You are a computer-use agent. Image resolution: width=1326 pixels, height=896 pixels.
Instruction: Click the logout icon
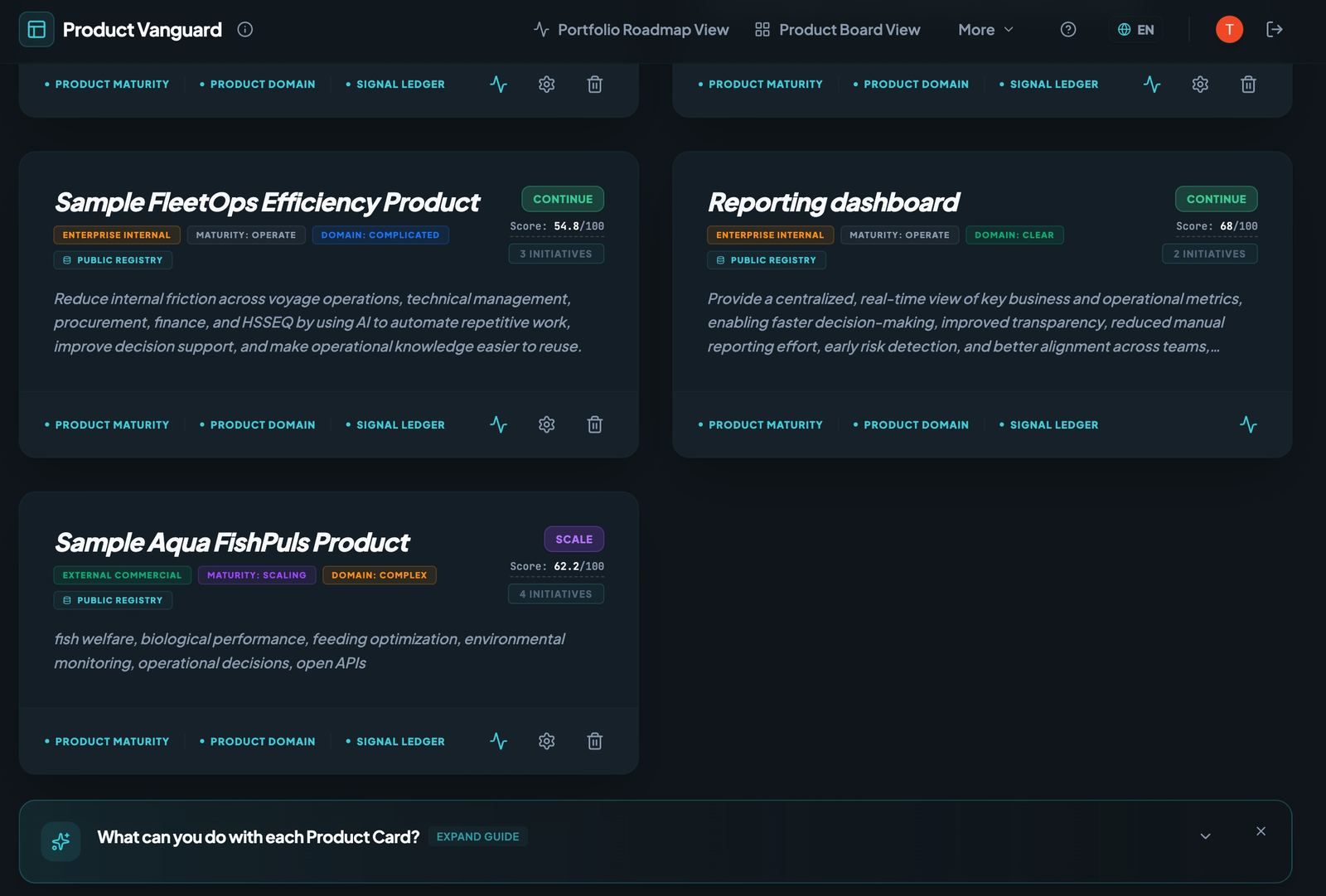click(1275, 30)
